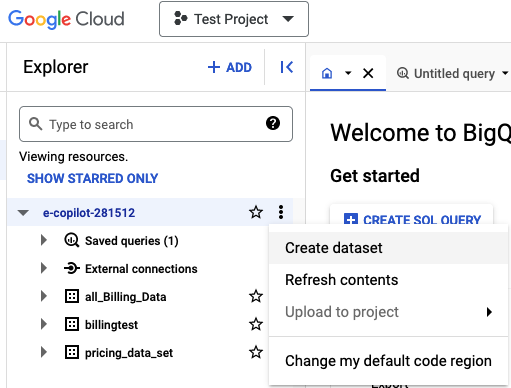The image size is (511, 388).
Task: Click the Google Cloud logo
Action: click(66, 19)
